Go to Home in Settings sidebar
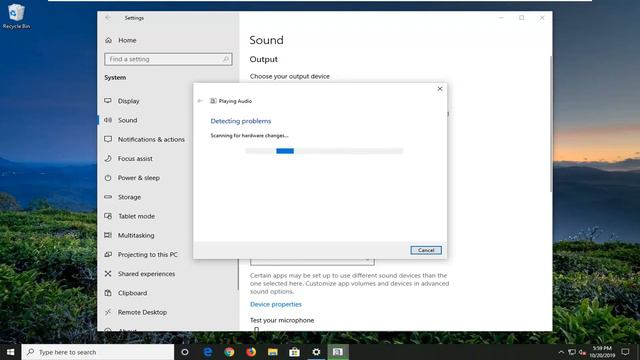The image size is (640, 360). click(x=127, y=40)
